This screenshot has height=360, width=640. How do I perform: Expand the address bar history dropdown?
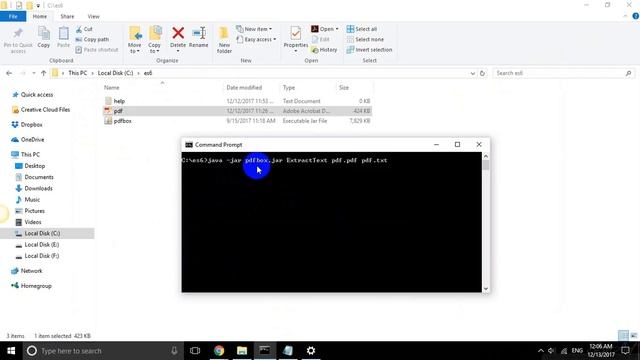(473, 73)
